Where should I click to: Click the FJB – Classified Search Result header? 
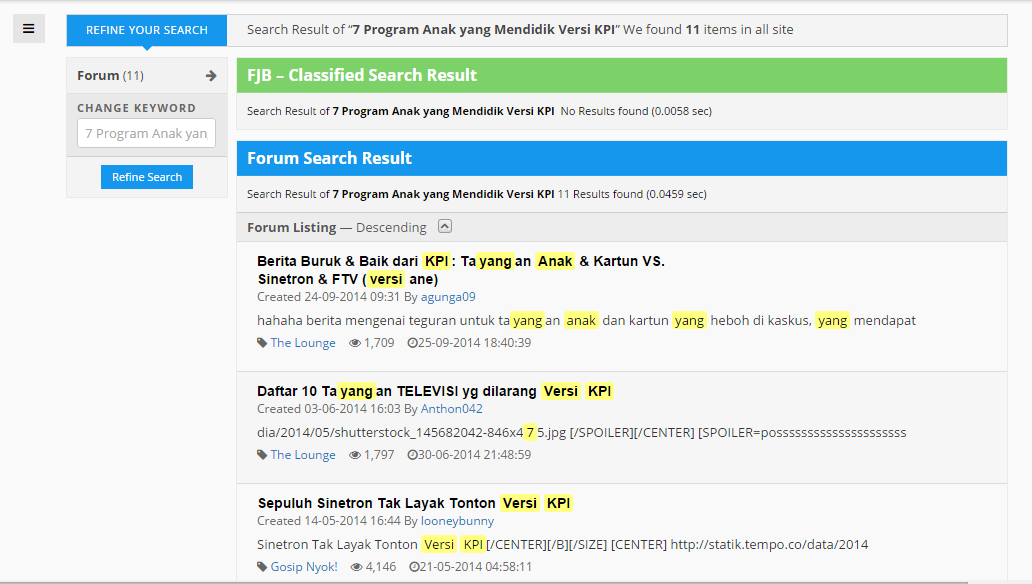click(622, 75)
